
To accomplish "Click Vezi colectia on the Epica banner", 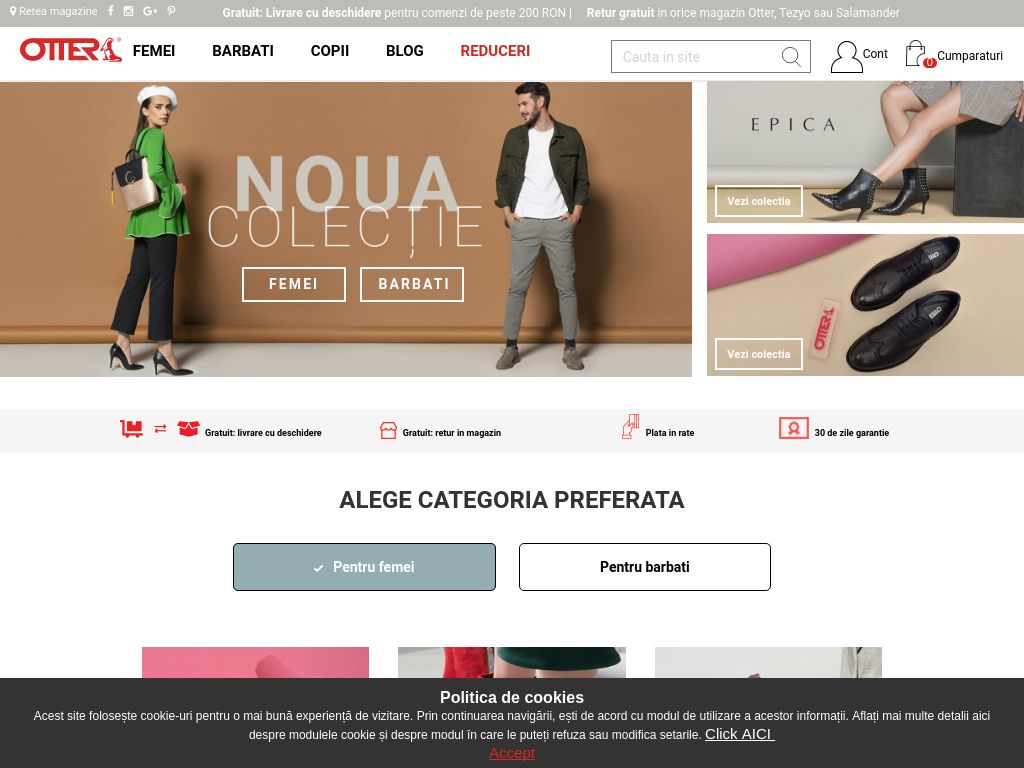I will pyautogui.click(x=759, y=201).
